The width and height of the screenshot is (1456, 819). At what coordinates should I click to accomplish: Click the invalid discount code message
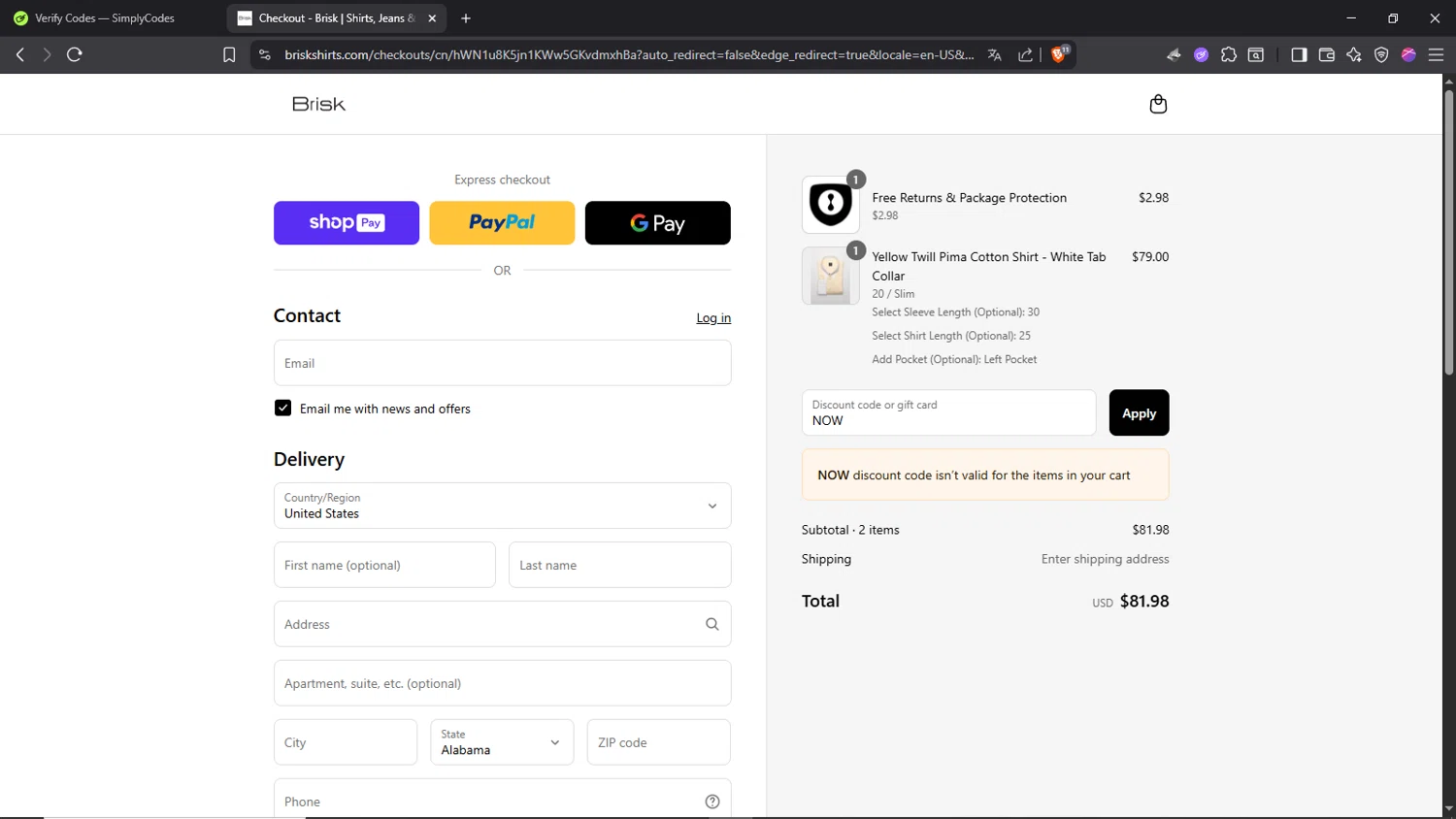pyautogui.click(x=985, y=475)
